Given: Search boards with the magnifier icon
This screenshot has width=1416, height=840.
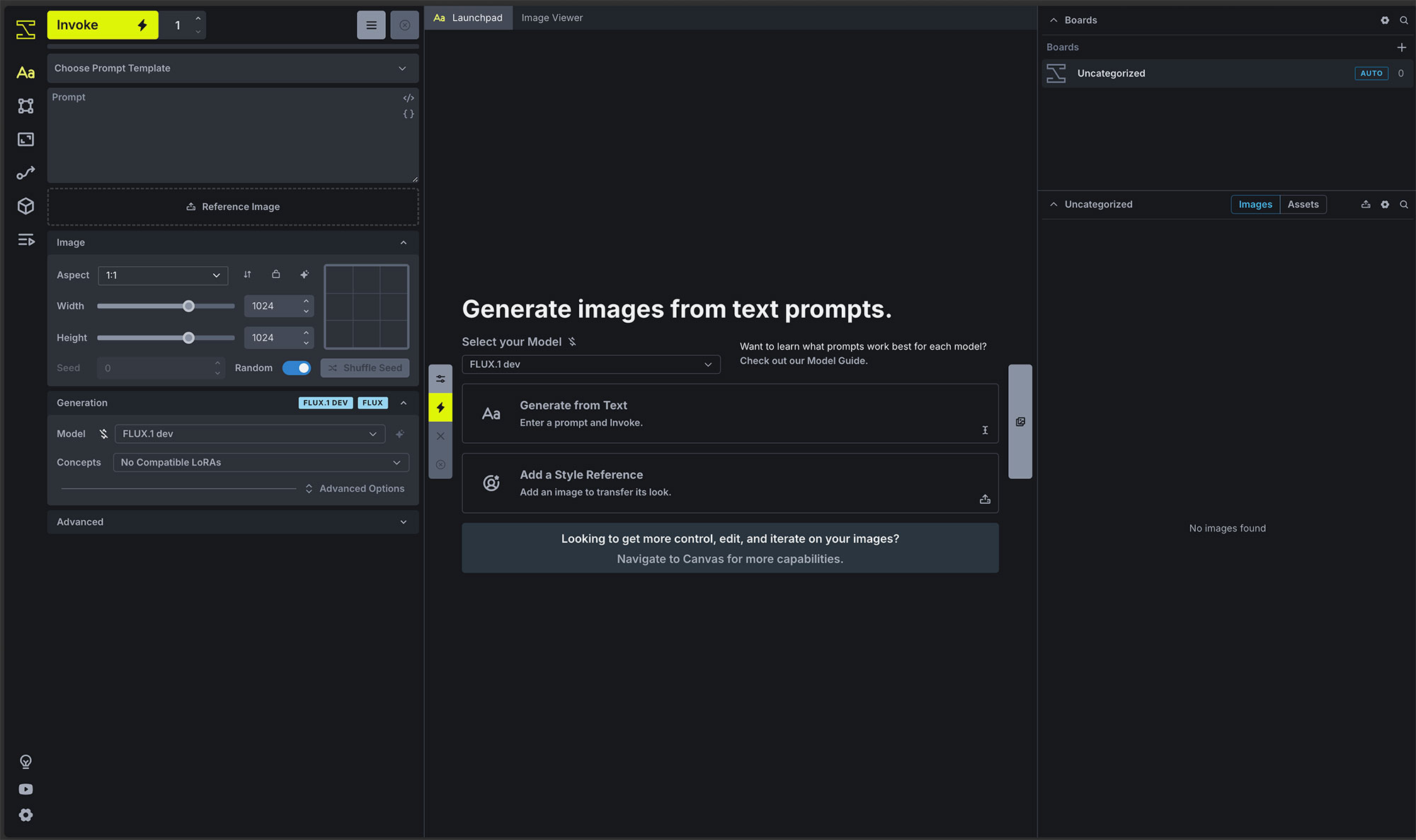Looking at the screenshot, I should click(x=1404, y=21).
